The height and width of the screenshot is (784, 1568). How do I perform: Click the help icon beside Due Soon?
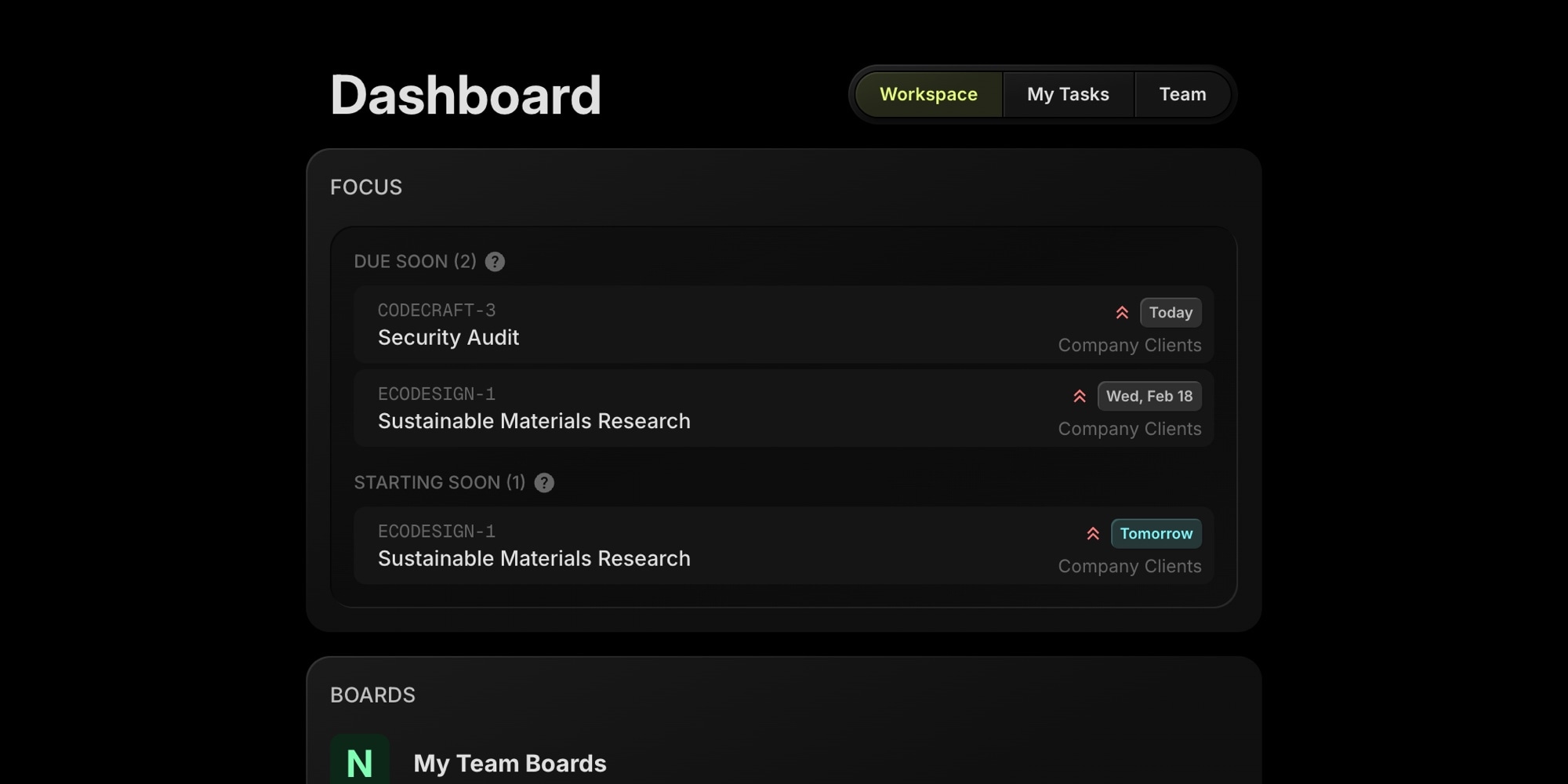pos(495,262)
